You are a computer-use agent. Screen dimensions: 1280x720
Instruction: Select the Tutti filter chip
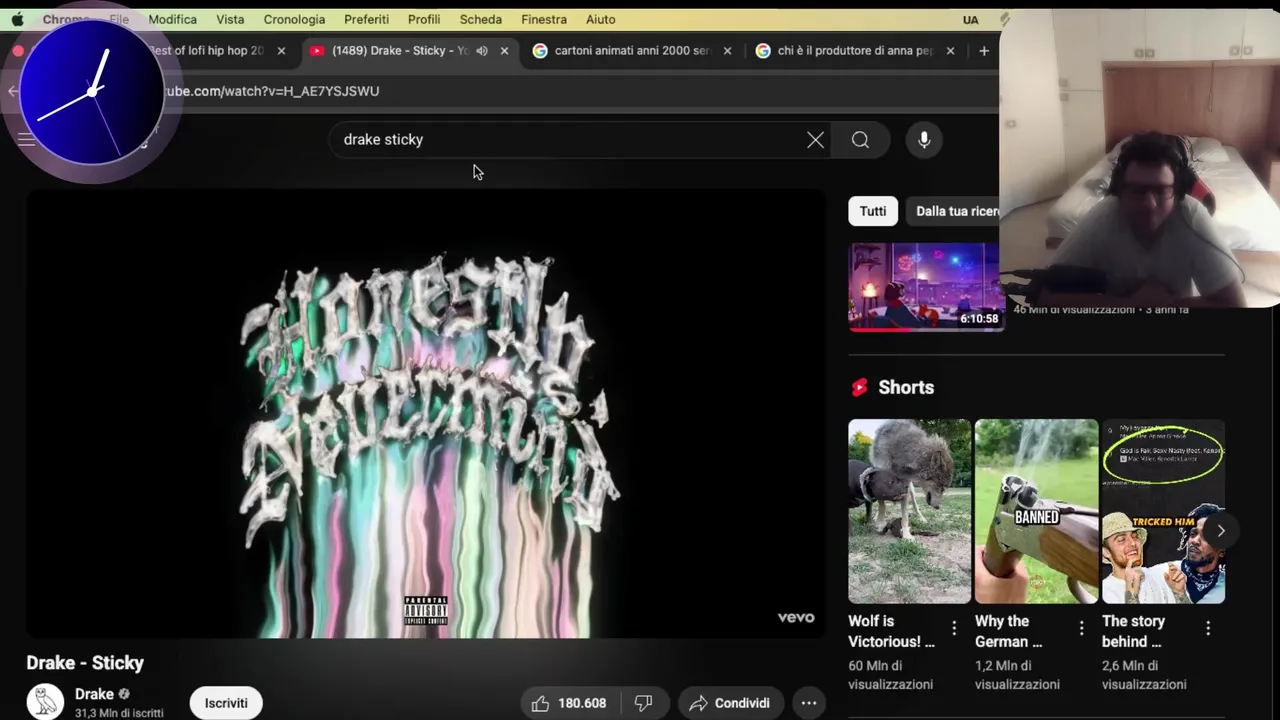click(x=873, y=211)
